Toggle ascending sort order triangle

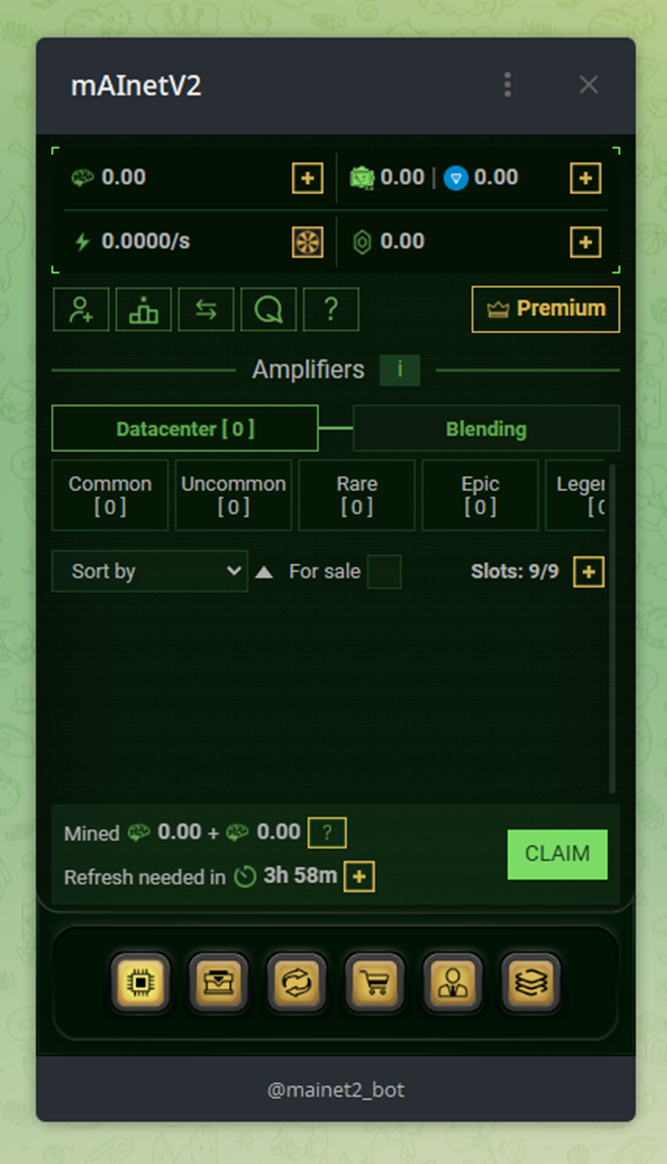(264, 572)
